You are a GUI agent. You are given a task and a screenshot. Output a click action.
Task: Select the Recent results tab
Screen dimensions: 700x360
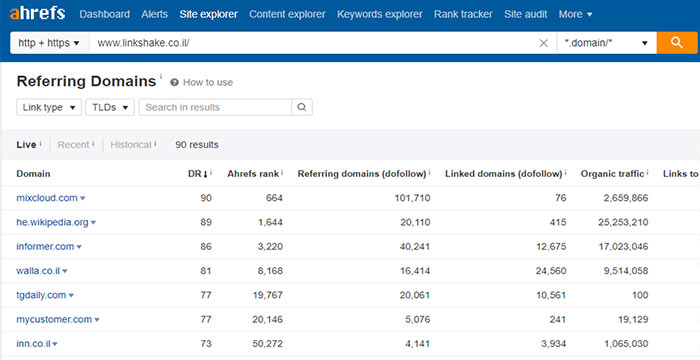click(73, 145)
